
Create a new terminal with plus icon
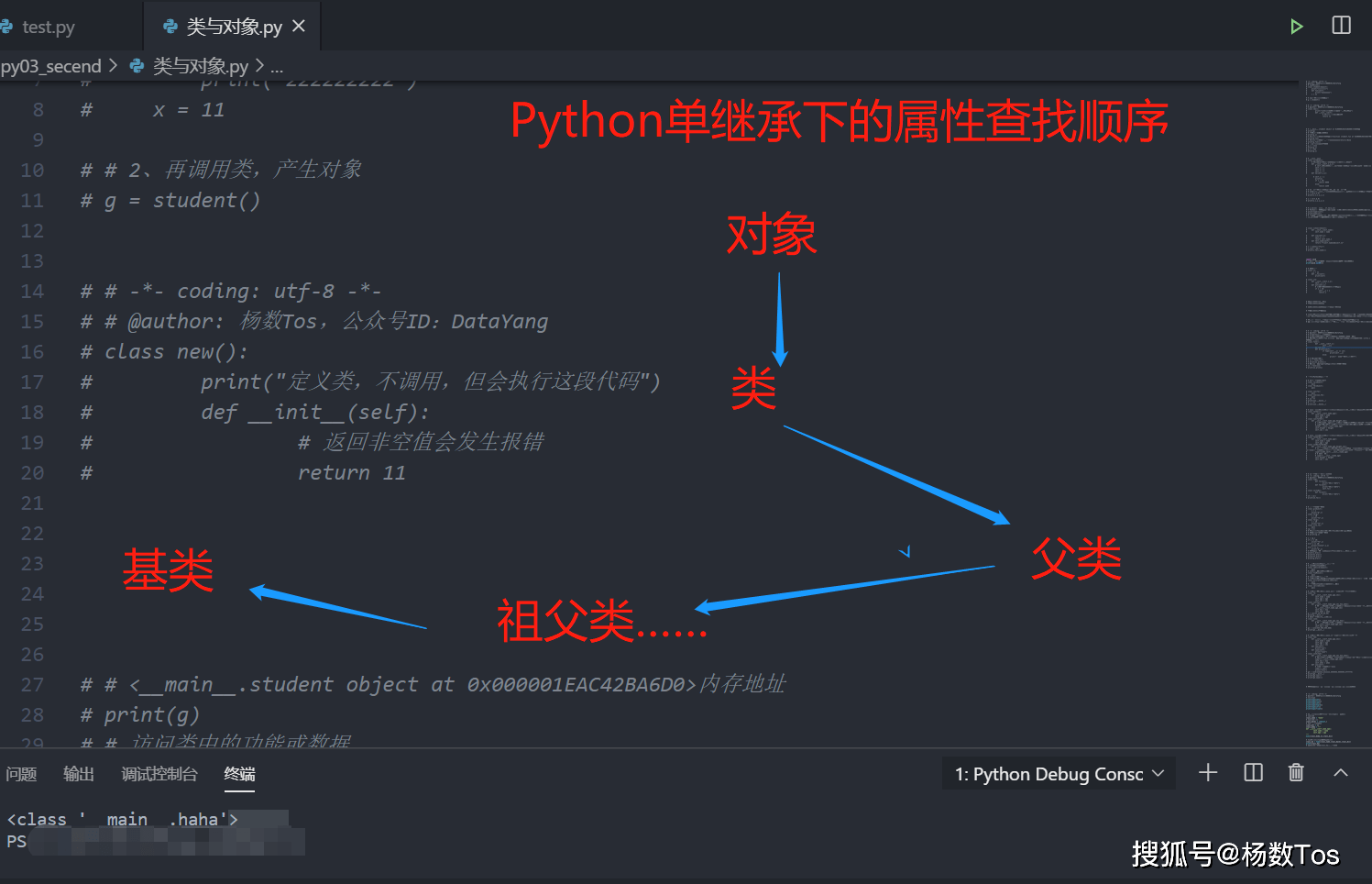point(1208,773)
